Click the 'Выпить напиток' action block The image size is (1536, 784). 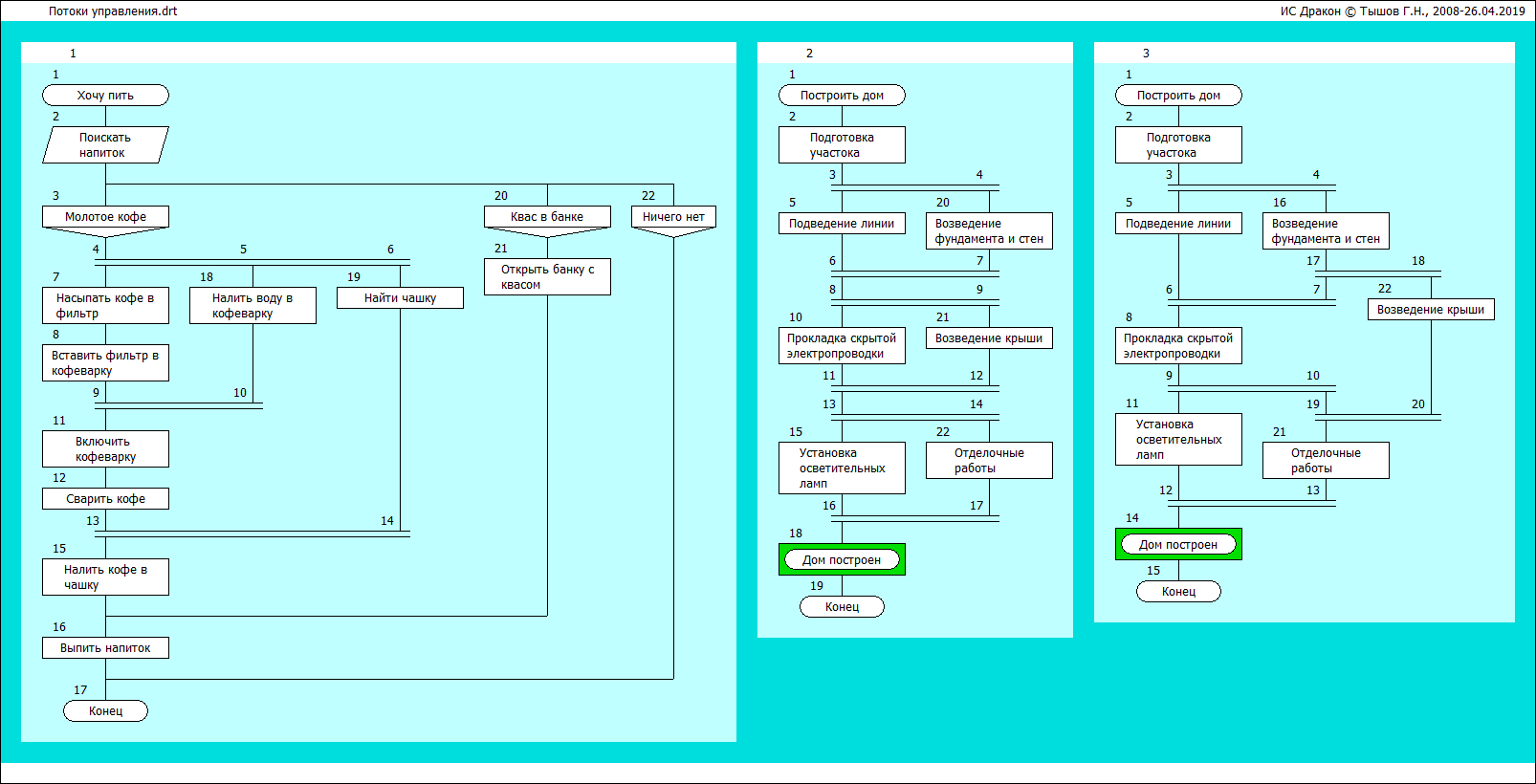click(x=105, y=648)
